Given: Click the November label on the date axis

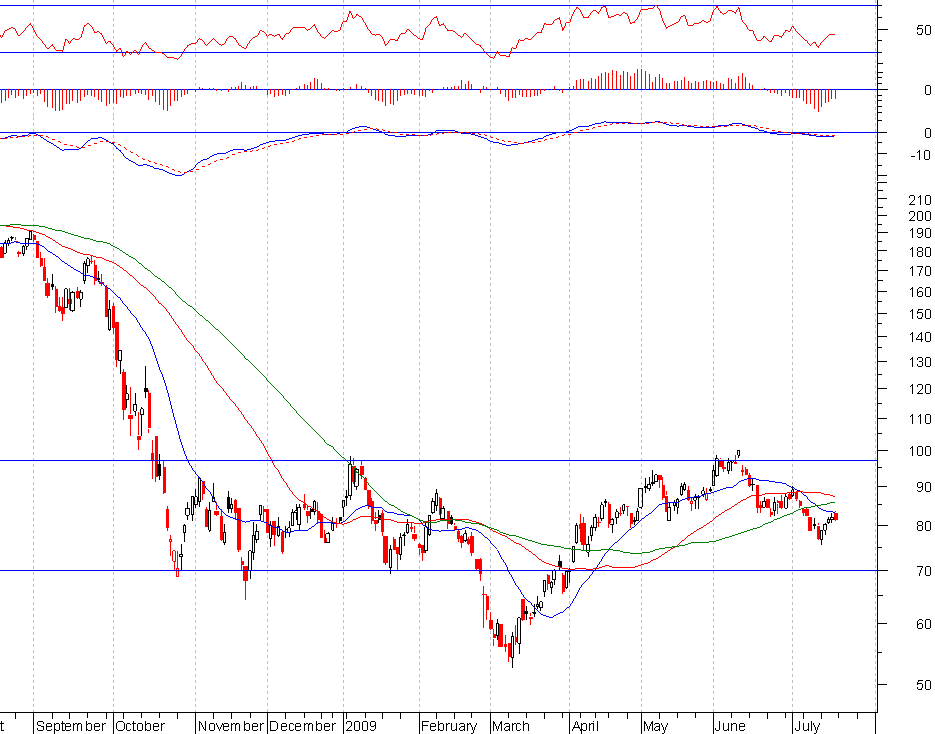Looking at the screenshot, I should click(x=230, y=726).
